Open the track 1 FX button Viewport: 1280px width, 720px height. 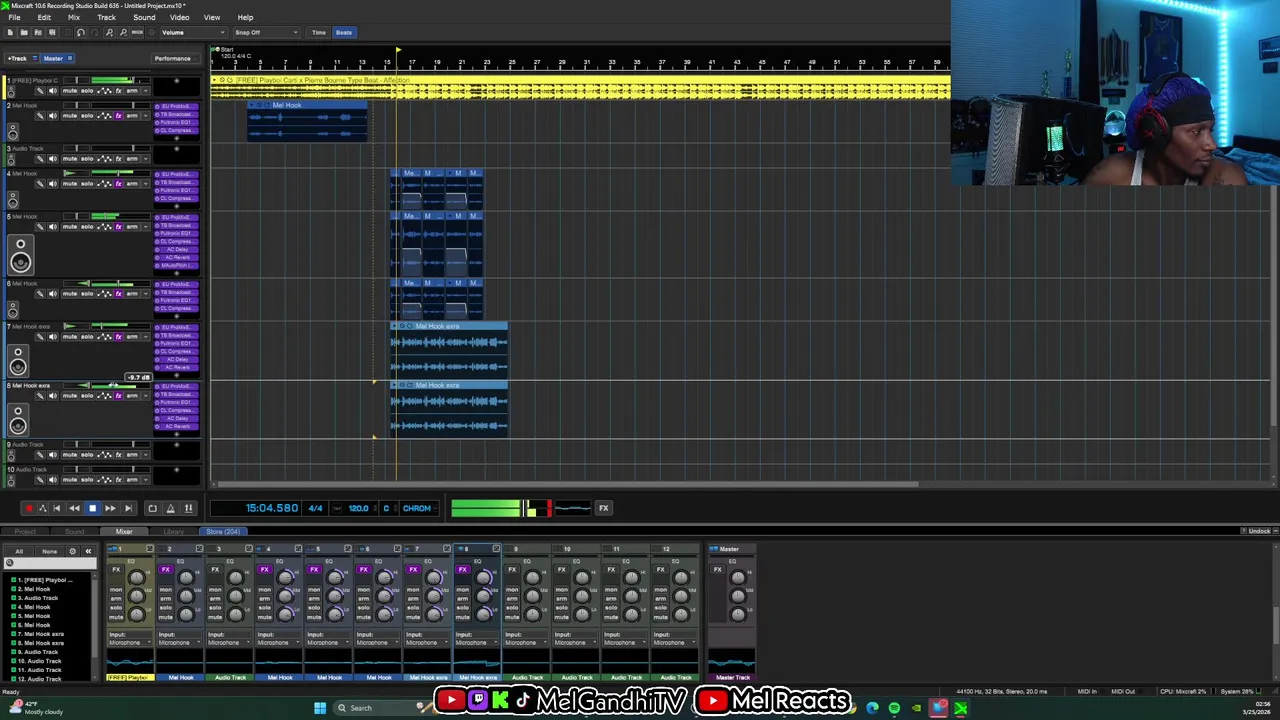(x=118, y=91)
